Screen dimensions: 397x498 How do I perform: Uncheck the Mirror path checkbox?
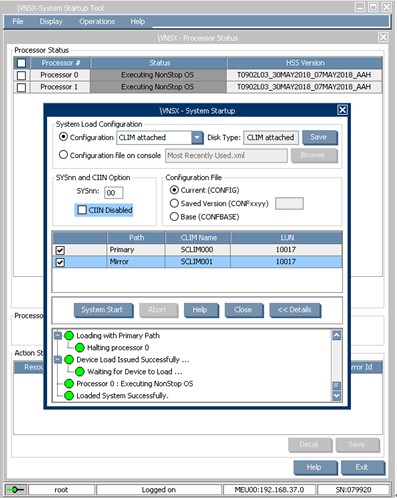60,262
